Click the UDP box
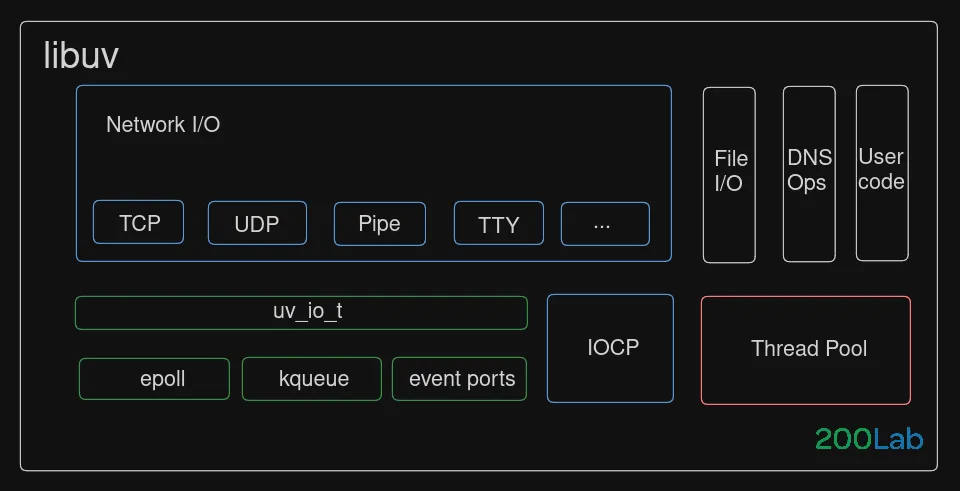 point(257,223)
